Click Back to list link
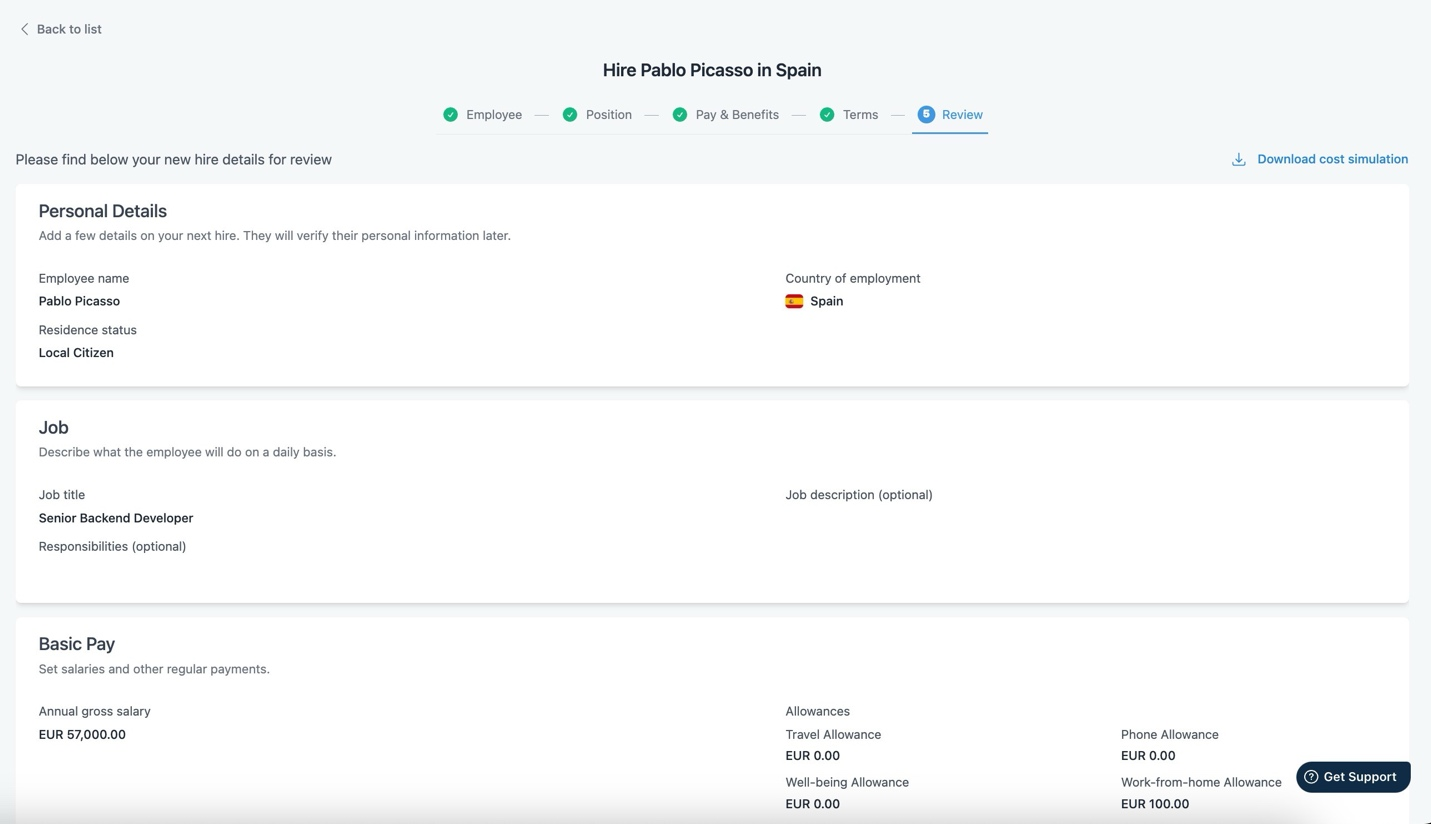1431x824 pixels. click(69, 29)
